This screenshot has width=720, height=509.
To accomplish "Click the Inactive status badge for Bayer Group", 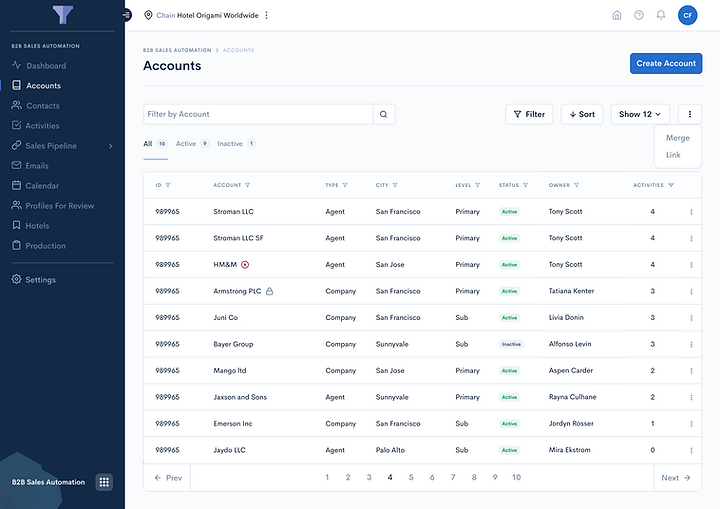I will tap(511, 344).
